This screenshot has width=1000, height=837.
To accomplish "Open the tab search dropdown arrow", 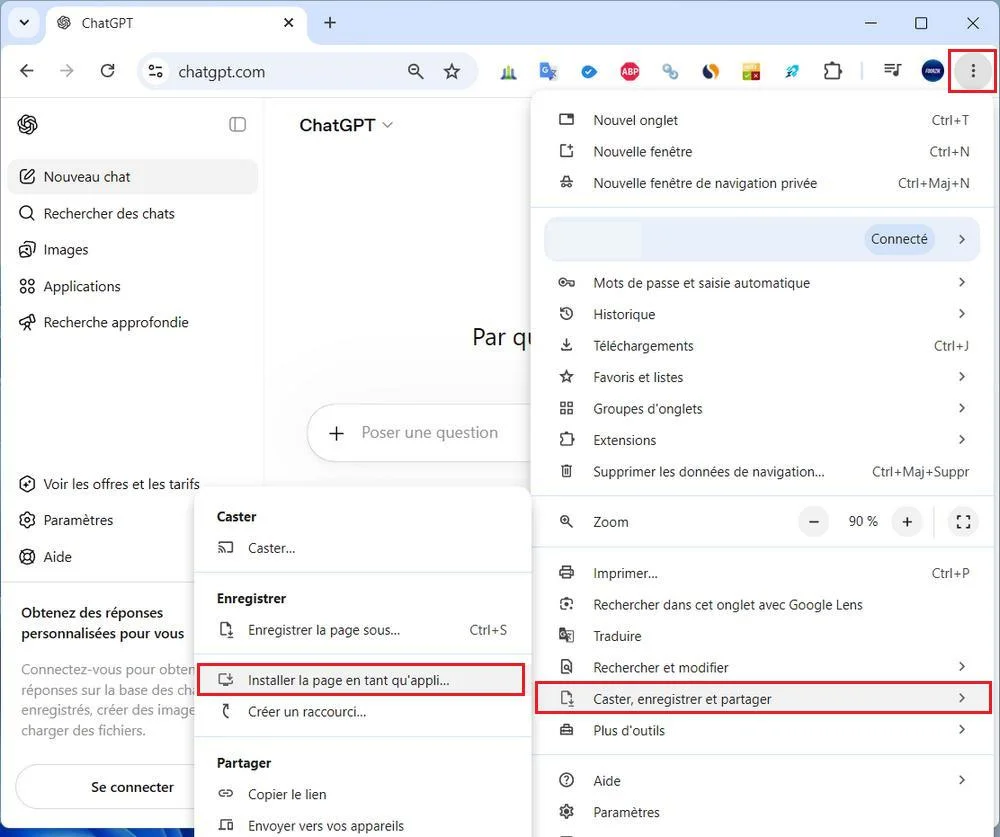I will [24, 23].
